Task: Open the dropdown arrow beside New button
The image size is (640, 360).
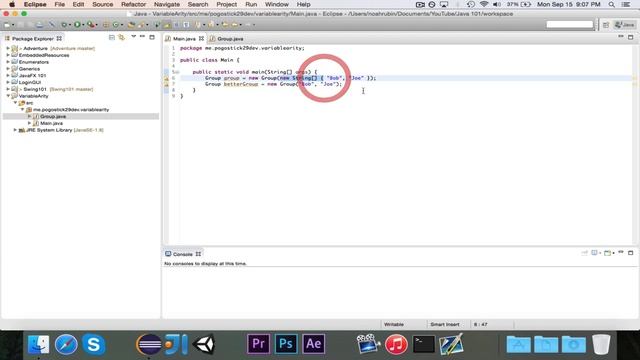Action: (x=13, y=25)
